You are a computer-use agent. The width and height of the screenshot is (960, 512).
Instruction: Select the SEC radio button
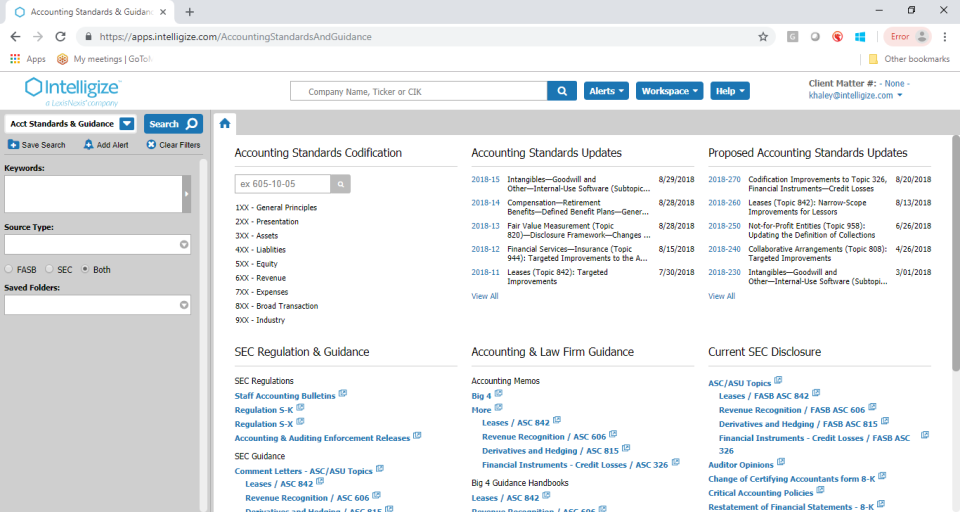tap(48, 269)
